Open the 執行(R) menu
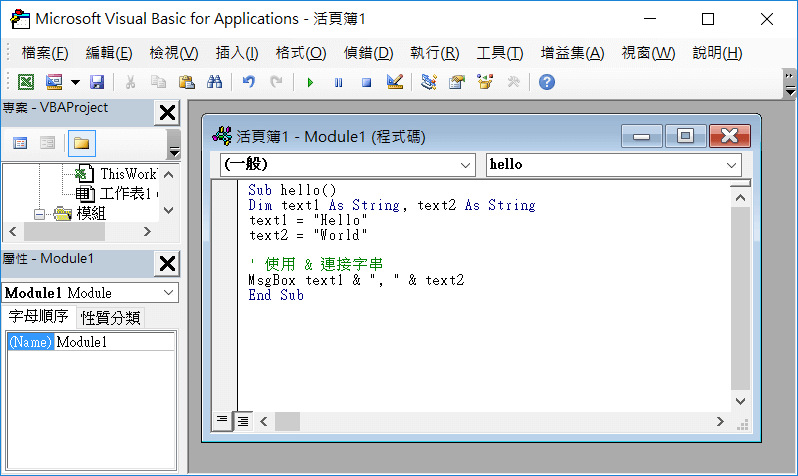Screen dimensions: 798x476 tap(435, 53)
